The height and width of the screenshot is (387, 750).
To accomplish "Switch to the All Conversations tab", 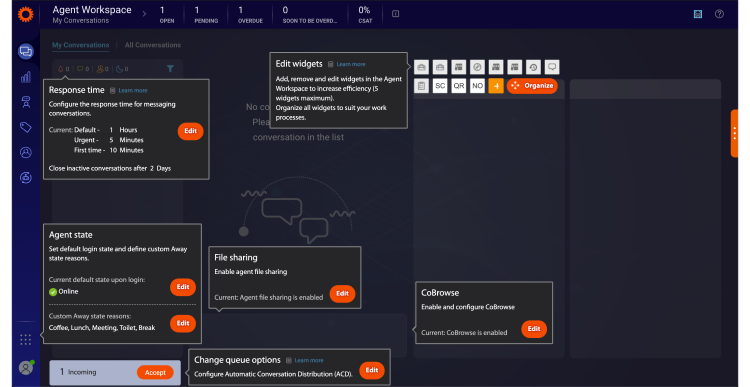I will [153, 45].
